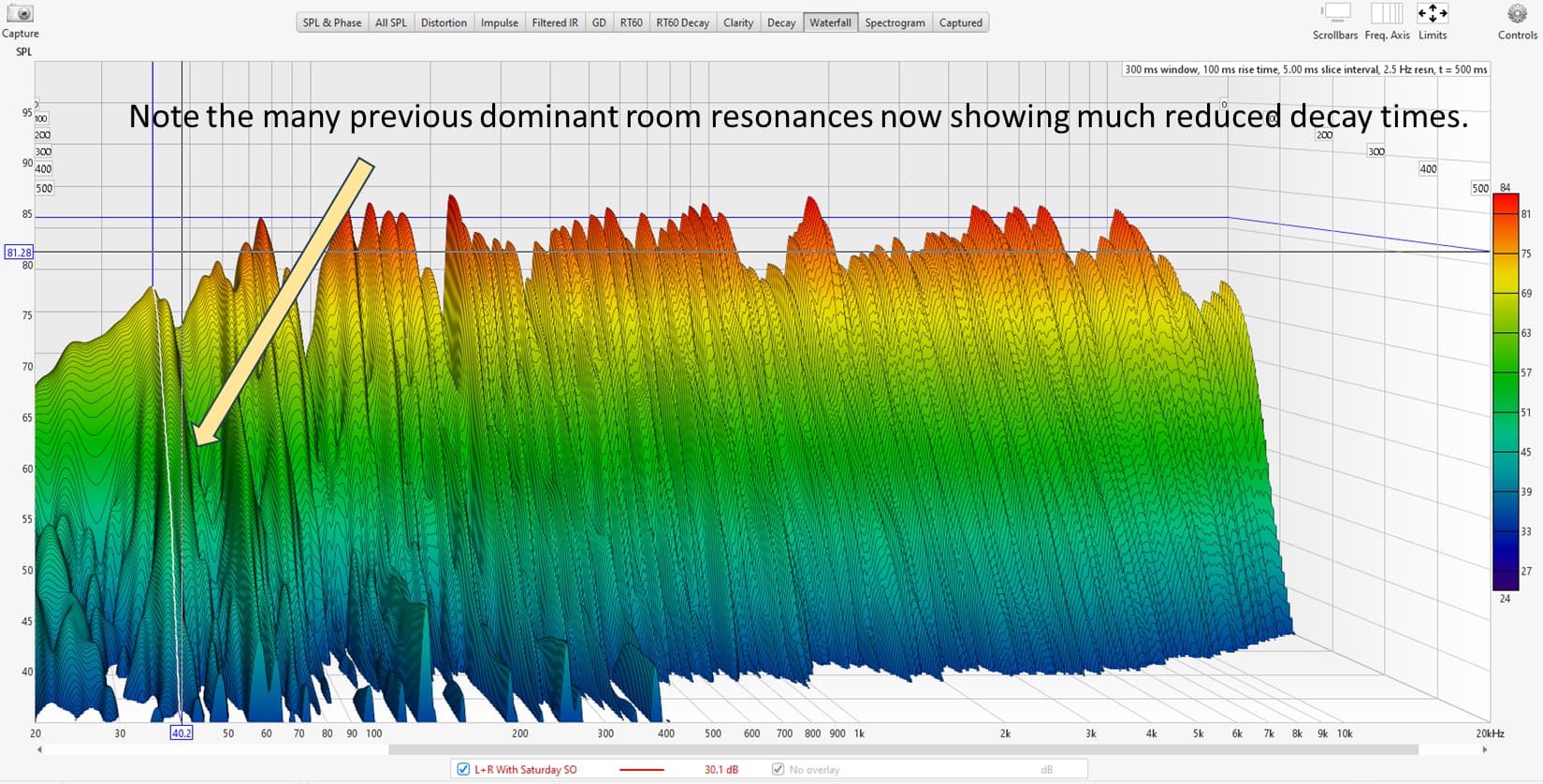The image size is (1543, 784).
Task: Open the Controls gear icon
Action: [1517, 13]
